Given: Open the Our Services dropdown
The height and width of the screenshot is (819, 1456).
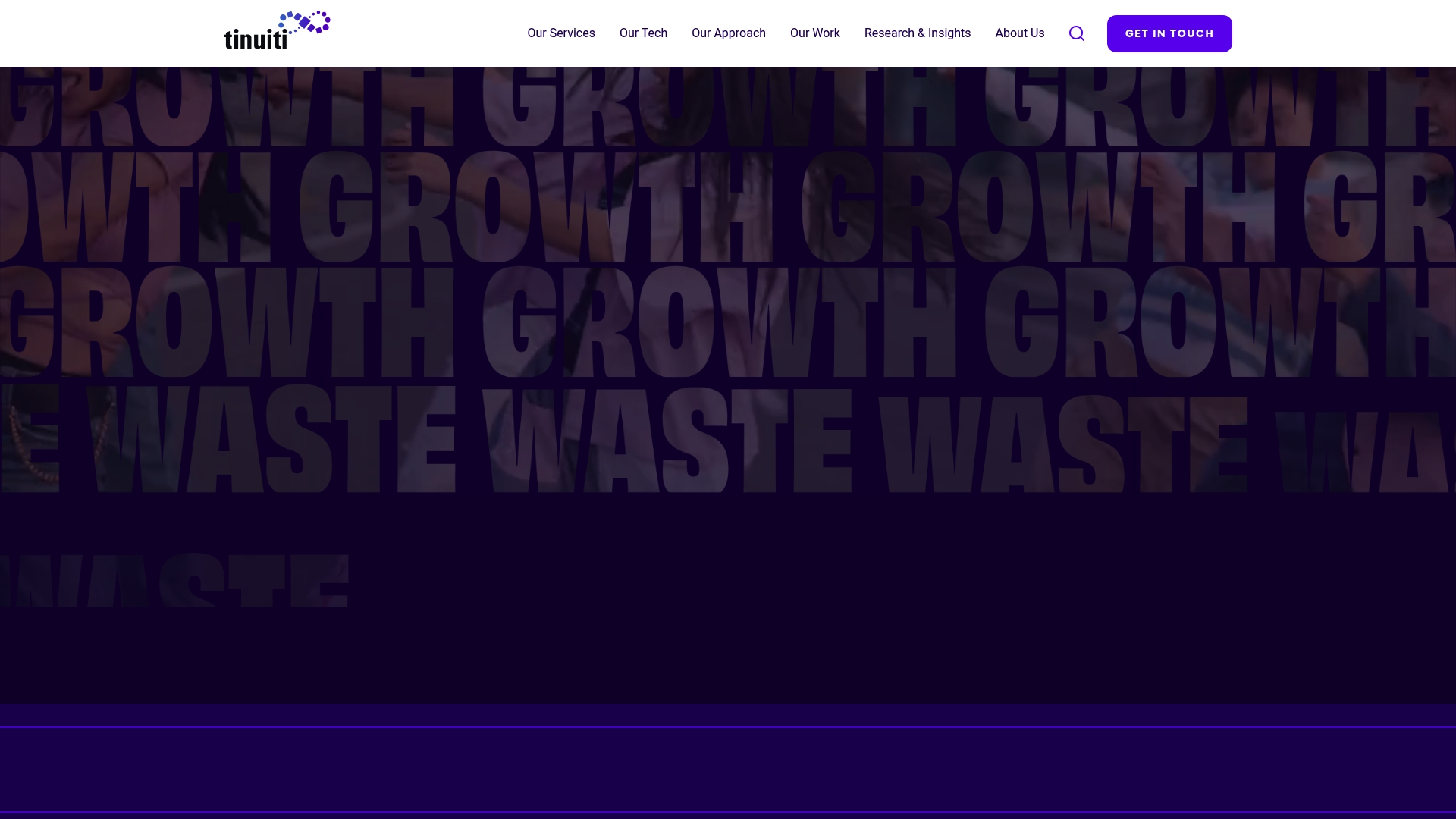Looking at the screenshot, I should click(x=561, y=33).
